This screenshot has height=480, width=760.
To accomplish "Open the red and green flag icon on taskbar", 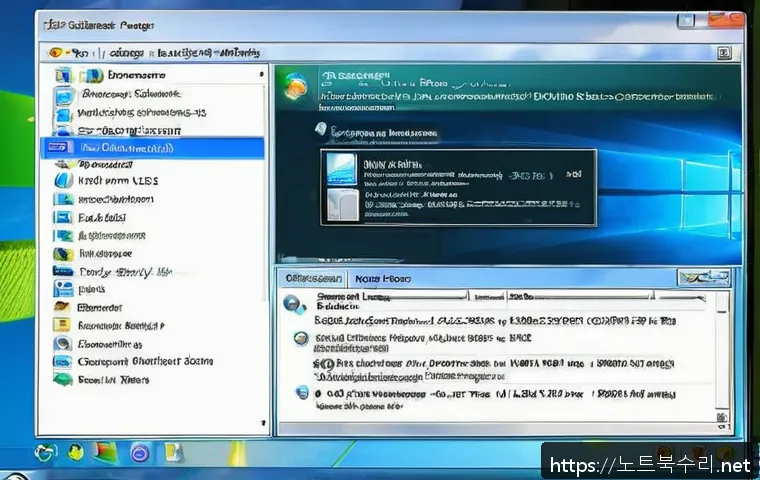I will (105, 452).
